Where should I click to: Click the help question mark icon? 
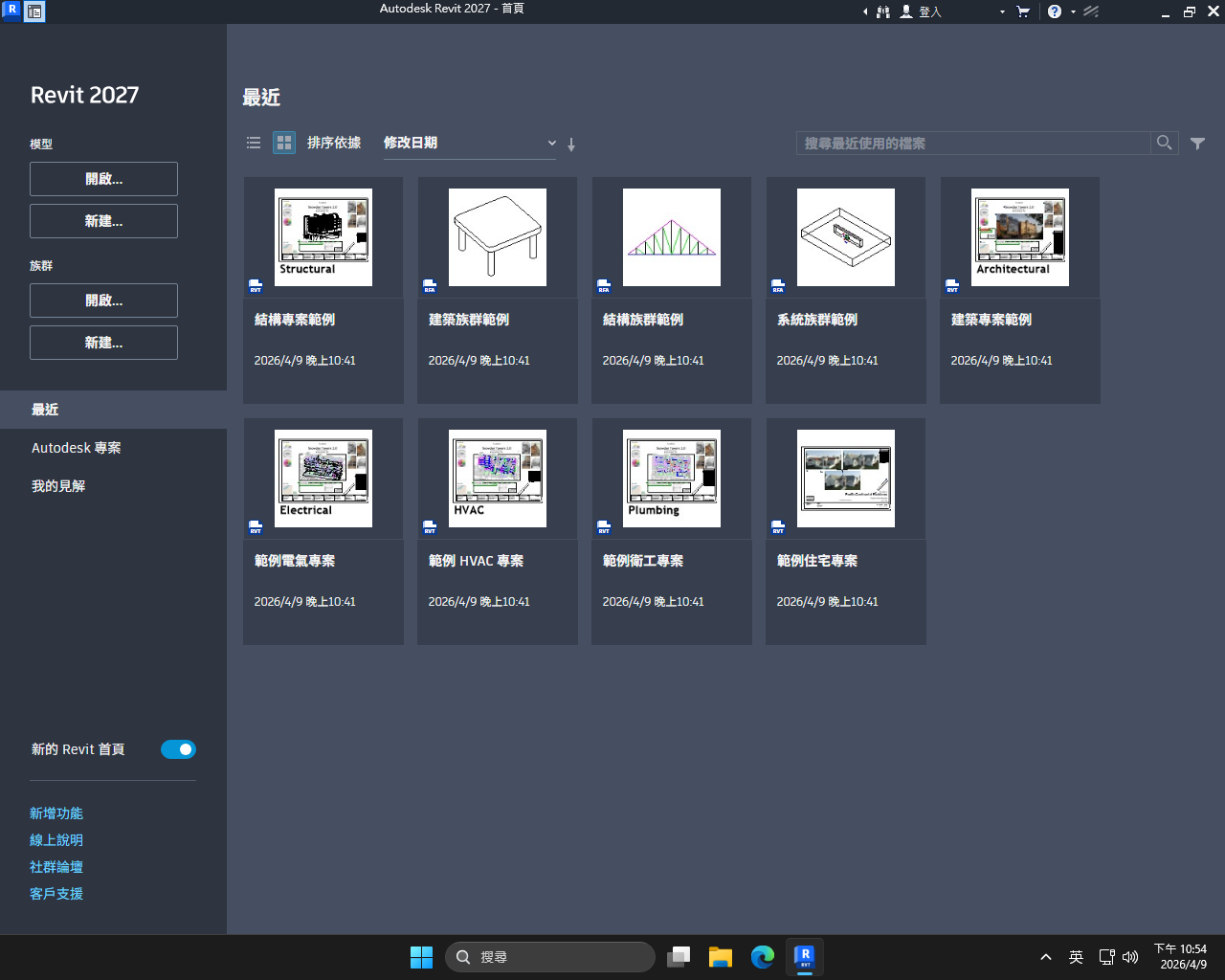[x=1054, y=11]
